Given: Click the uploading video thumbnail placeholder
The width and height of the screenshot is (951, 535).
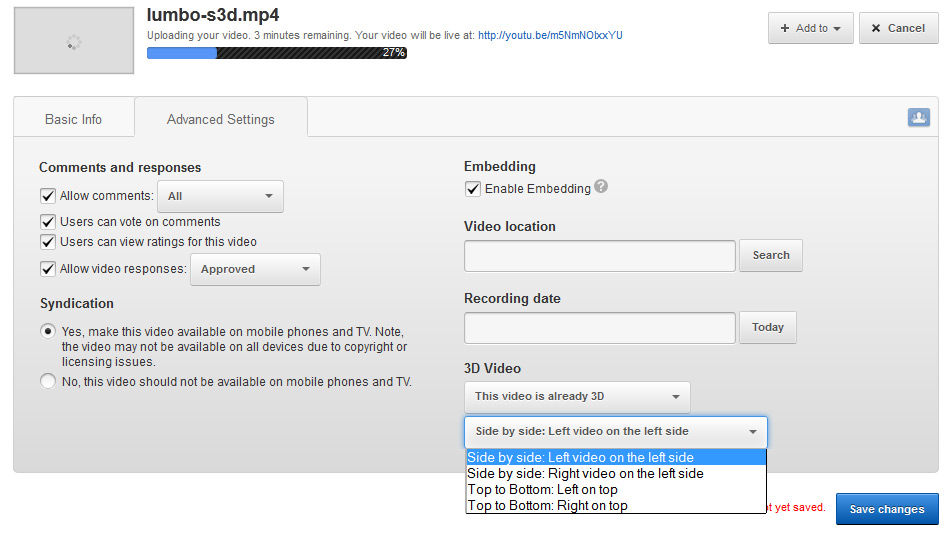Looking at the screenshot, I should coord(74,41).
